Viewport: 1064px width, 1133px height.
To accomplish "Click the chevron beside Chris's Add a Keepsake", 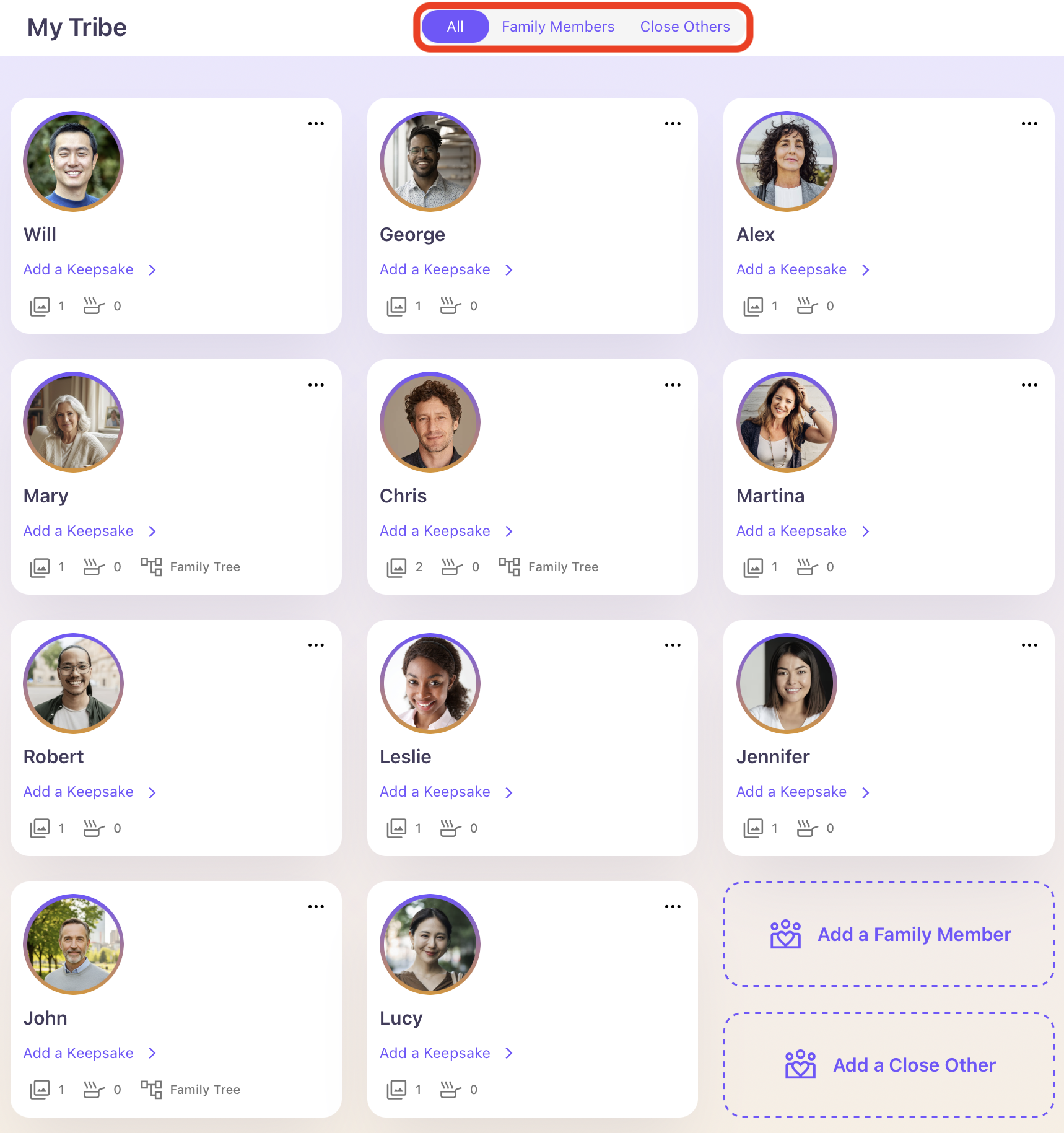I will pyautogui.click(x=509, y=532).
